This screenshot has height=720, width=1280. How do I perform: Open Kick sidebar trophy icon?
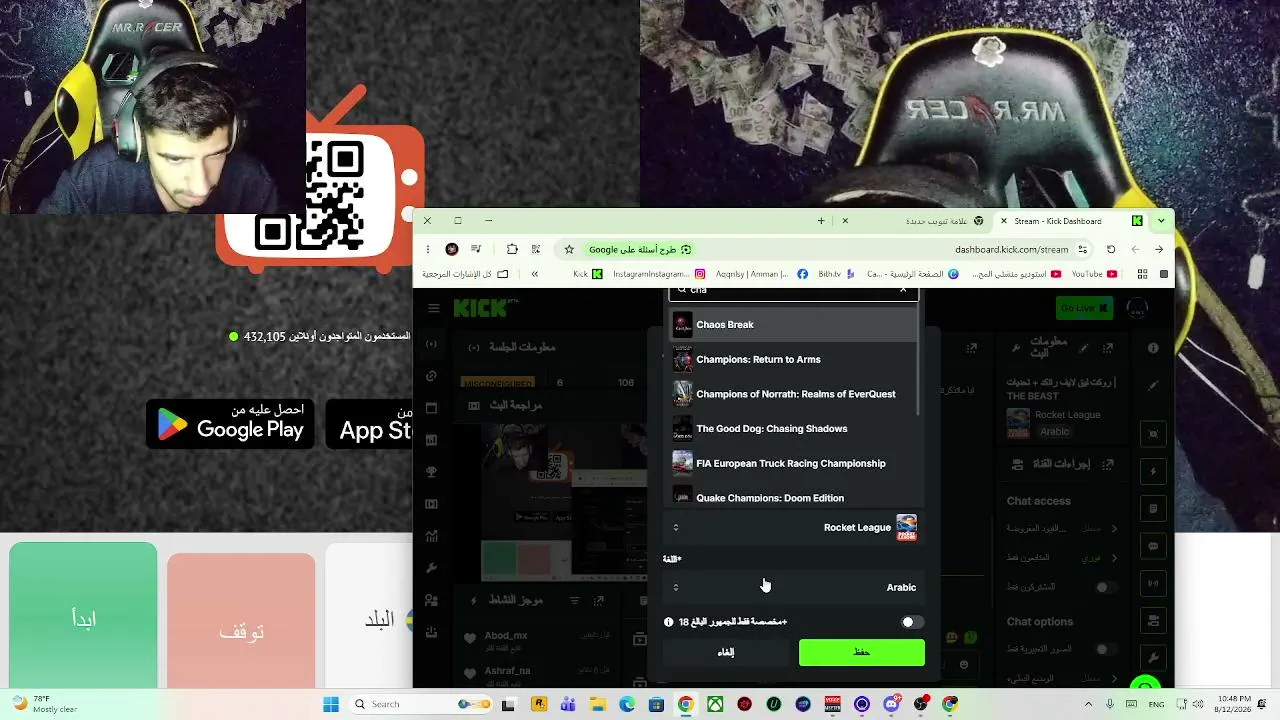431,472
